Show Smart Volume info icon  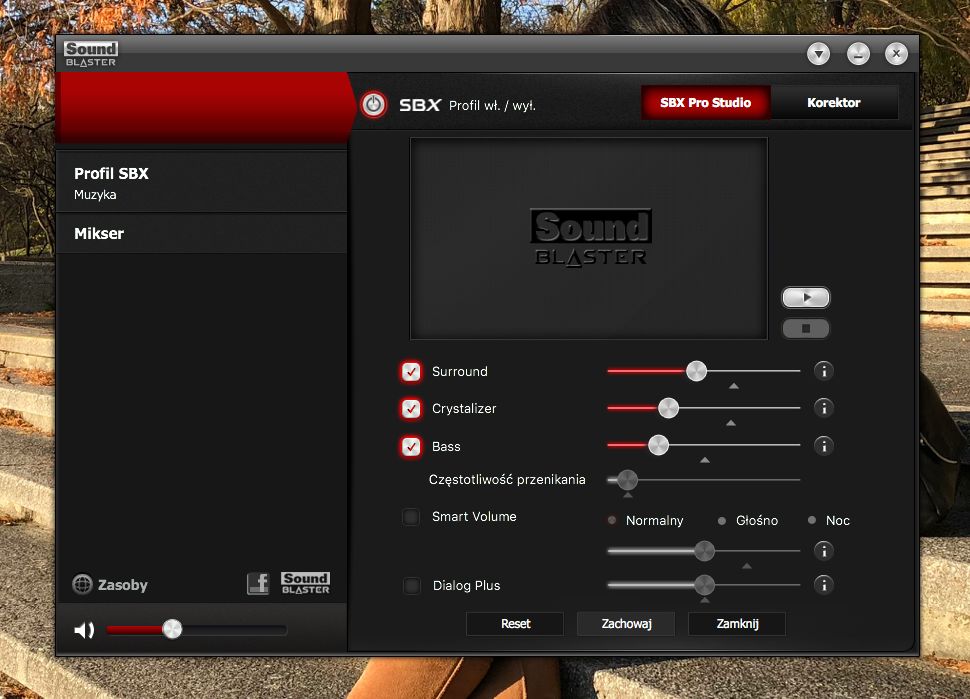(823, 551)
